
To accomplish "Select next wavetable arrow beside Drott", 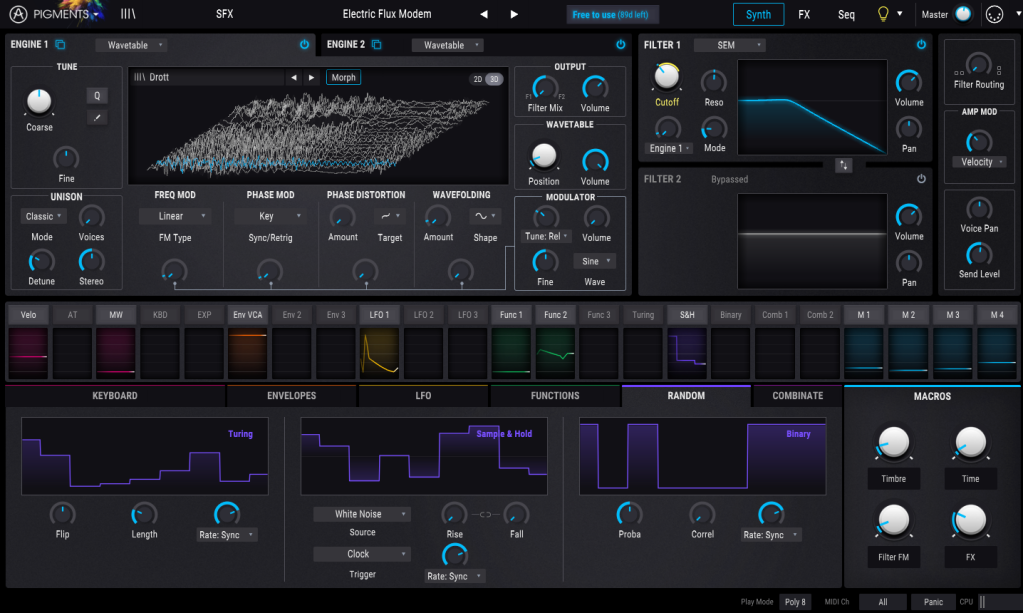I will tap(311, 77).
